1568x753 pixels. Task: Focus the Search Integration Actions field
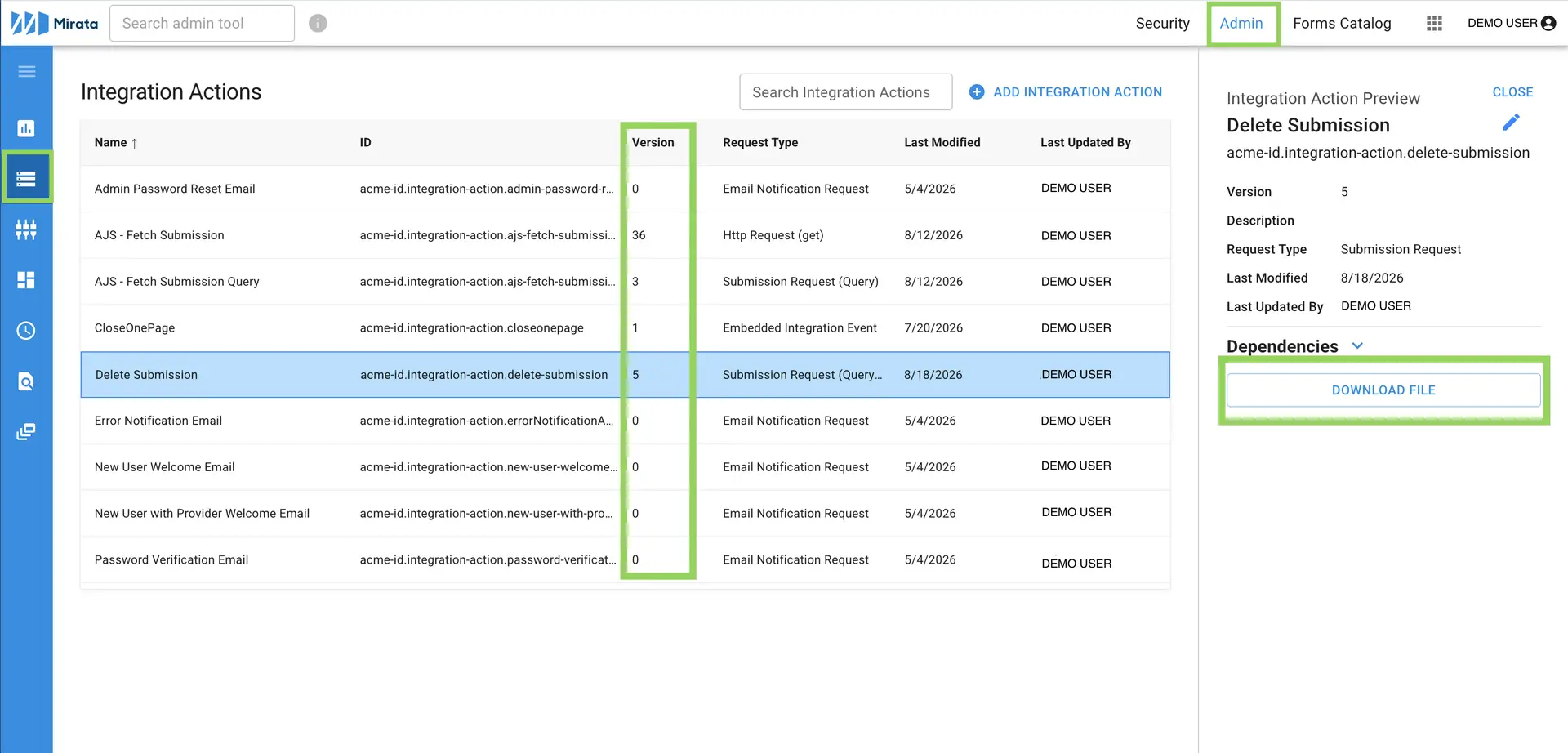[845, 92]
